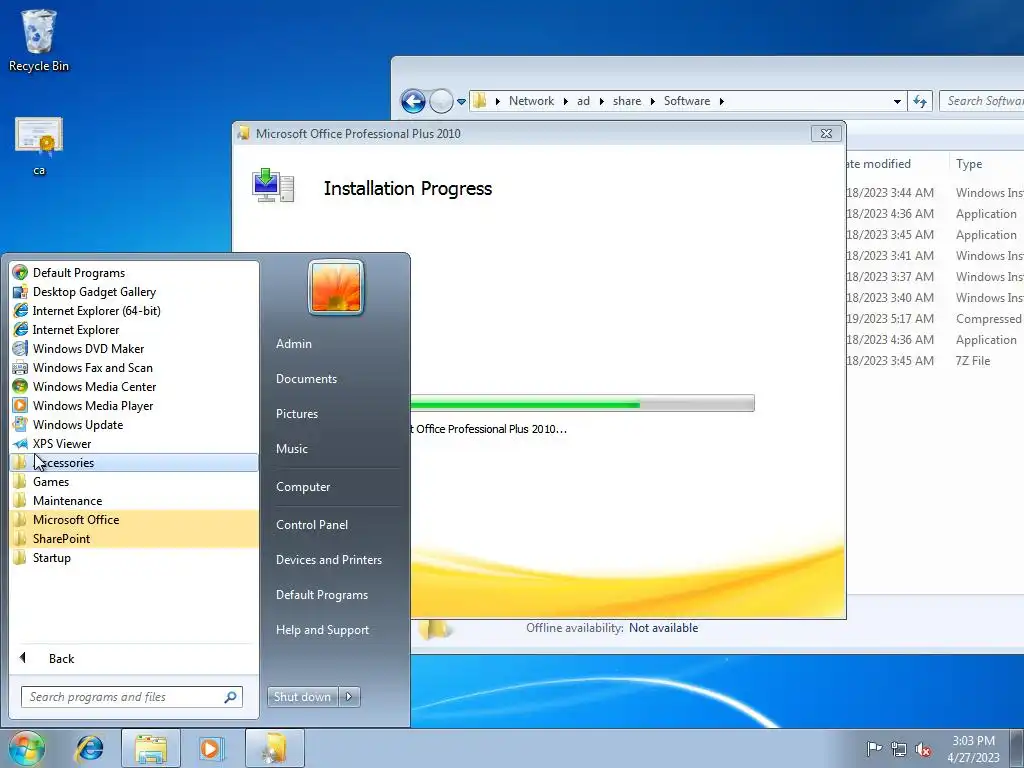Image resolution: width=1024 pixels, height=768 pixels.
Task: Launch Windows Media Player from the Start menu
Action: (x=93, y=406)
